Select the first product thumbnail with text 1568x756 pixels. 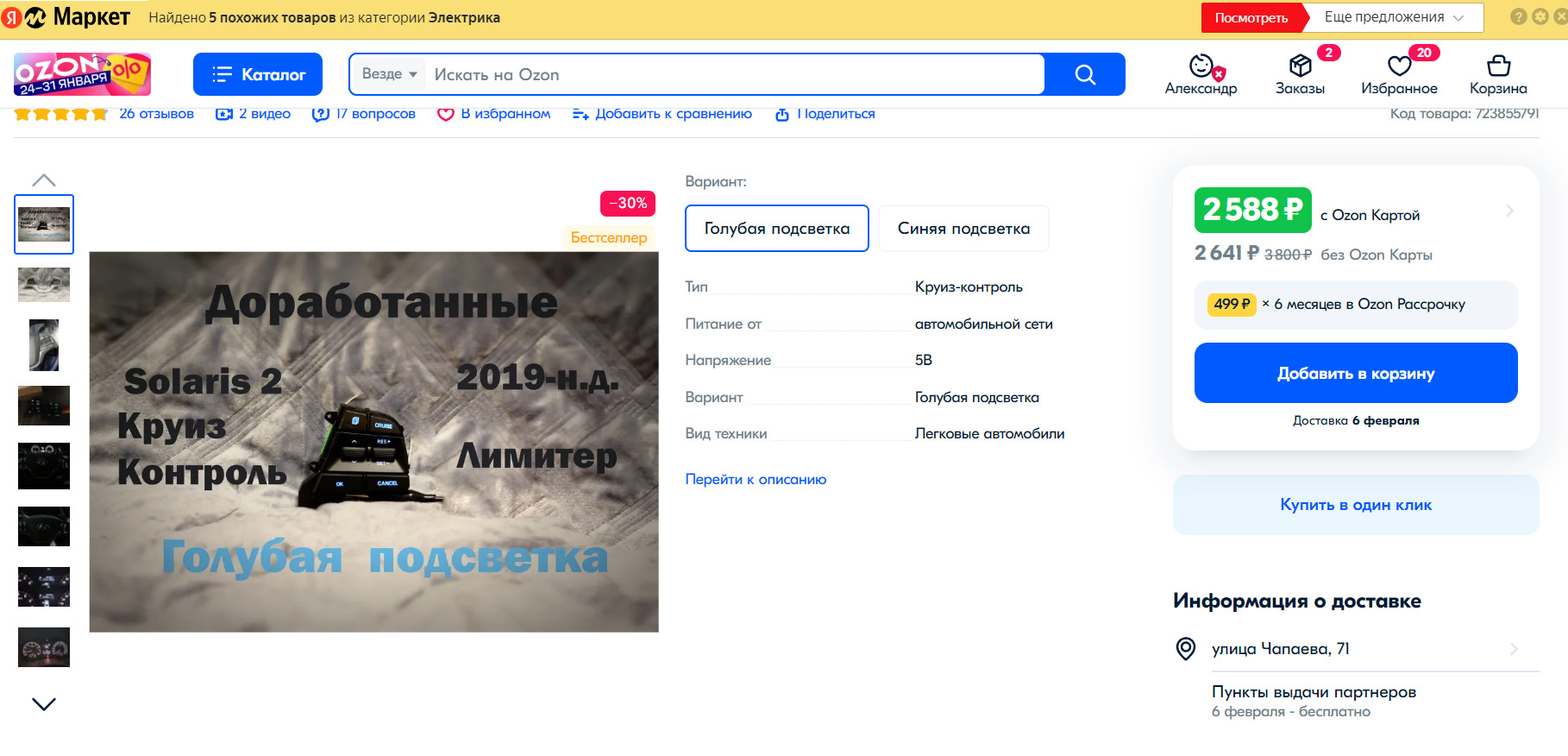click(x=44, y=224)
